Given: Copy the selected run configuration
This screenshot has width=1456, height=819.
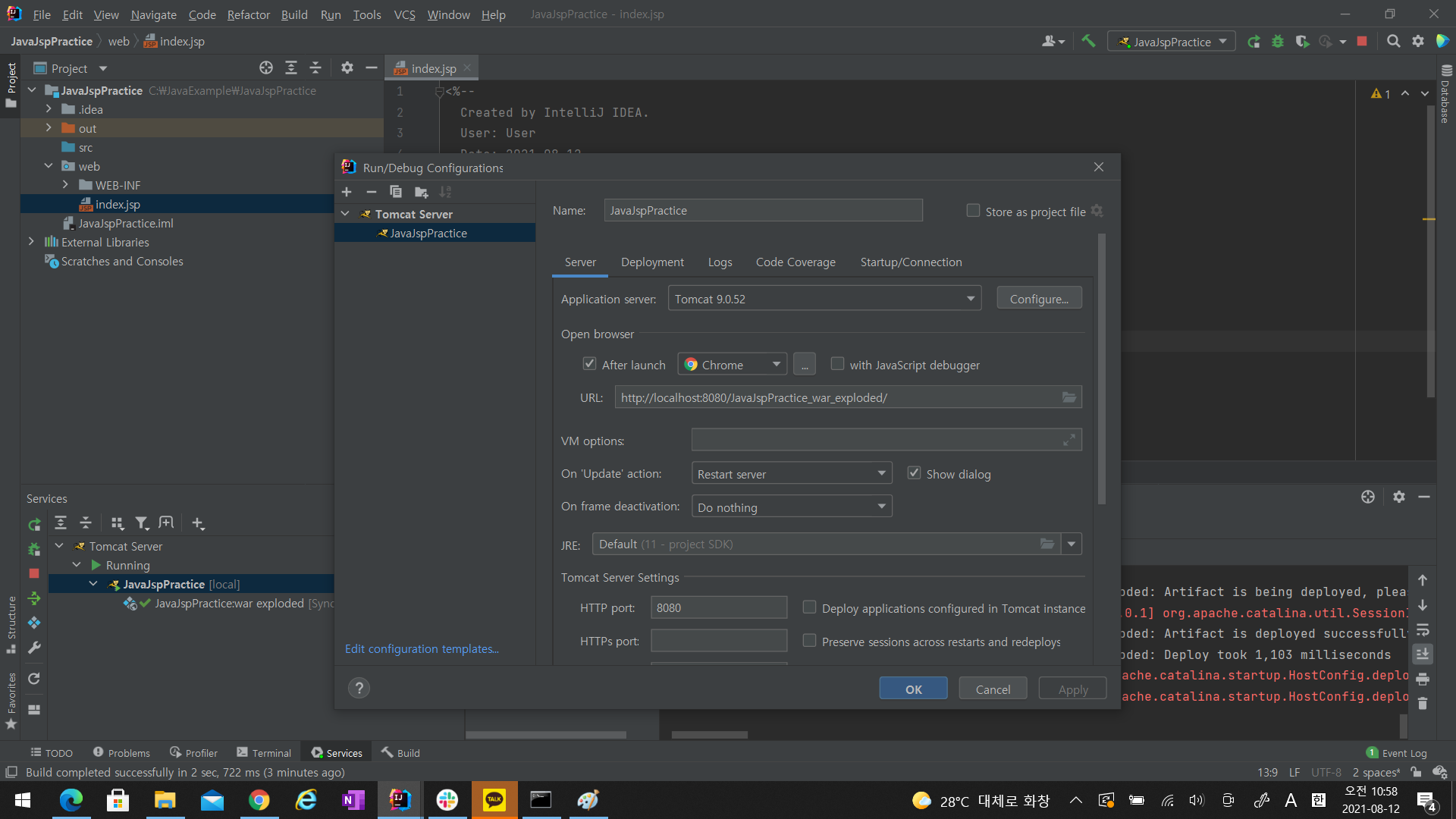Looking at the screenshot, I should click(396, 192).
